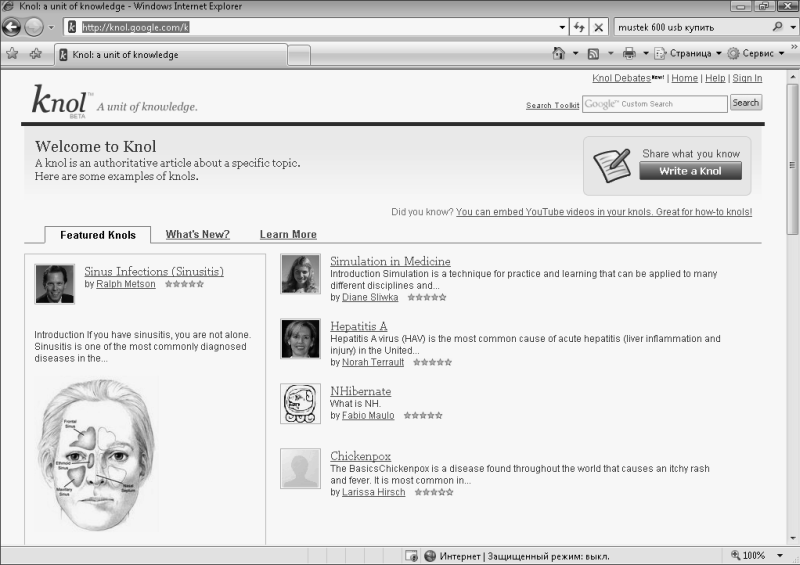
Task: Click Ralph Metson's portrait photo
Action: (x=55, y=284)
